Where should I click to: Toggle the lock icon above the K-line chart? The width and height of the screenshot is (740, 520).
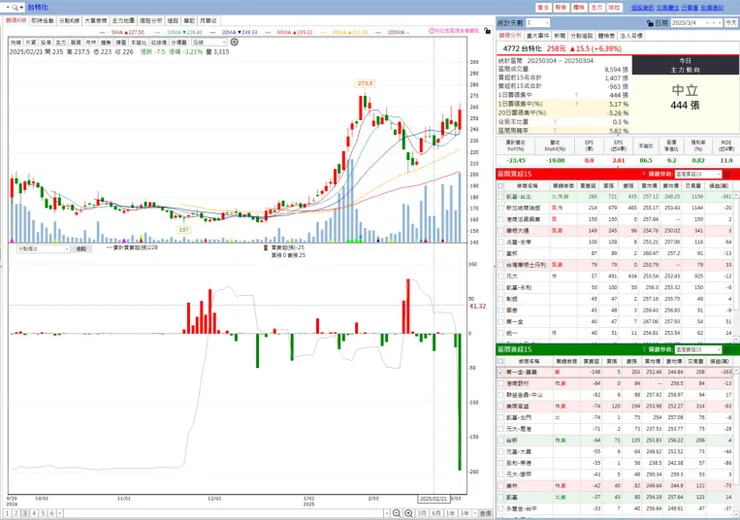point(487,31)
